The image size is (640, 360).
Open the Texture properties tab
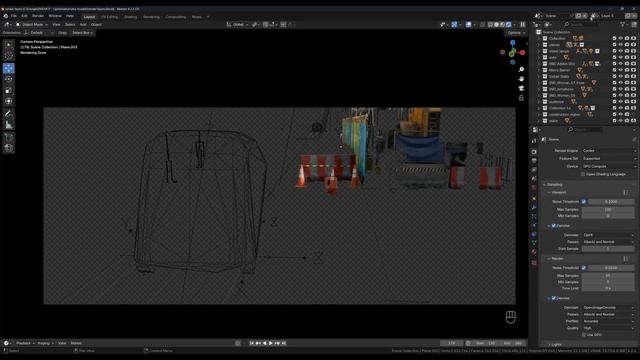coord(534,262)
